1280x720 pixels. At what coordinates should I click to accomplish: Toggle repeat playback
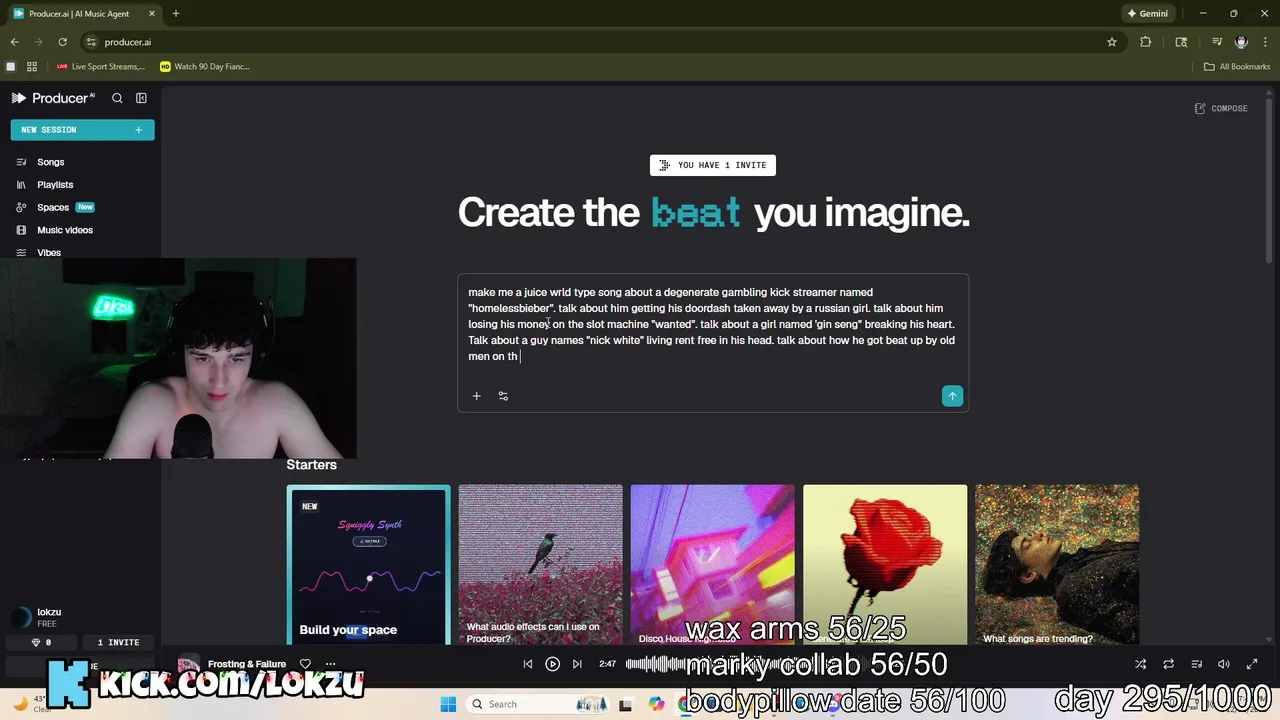[x=1168, y=664]
